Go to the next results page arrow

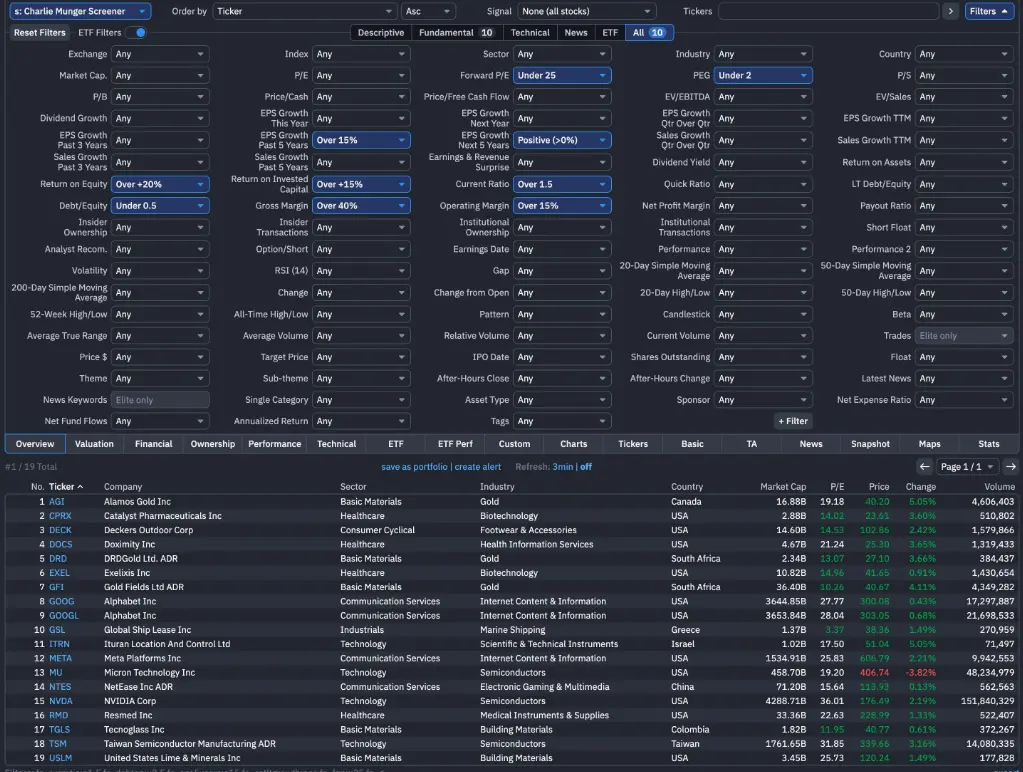tap(1011, 467)
